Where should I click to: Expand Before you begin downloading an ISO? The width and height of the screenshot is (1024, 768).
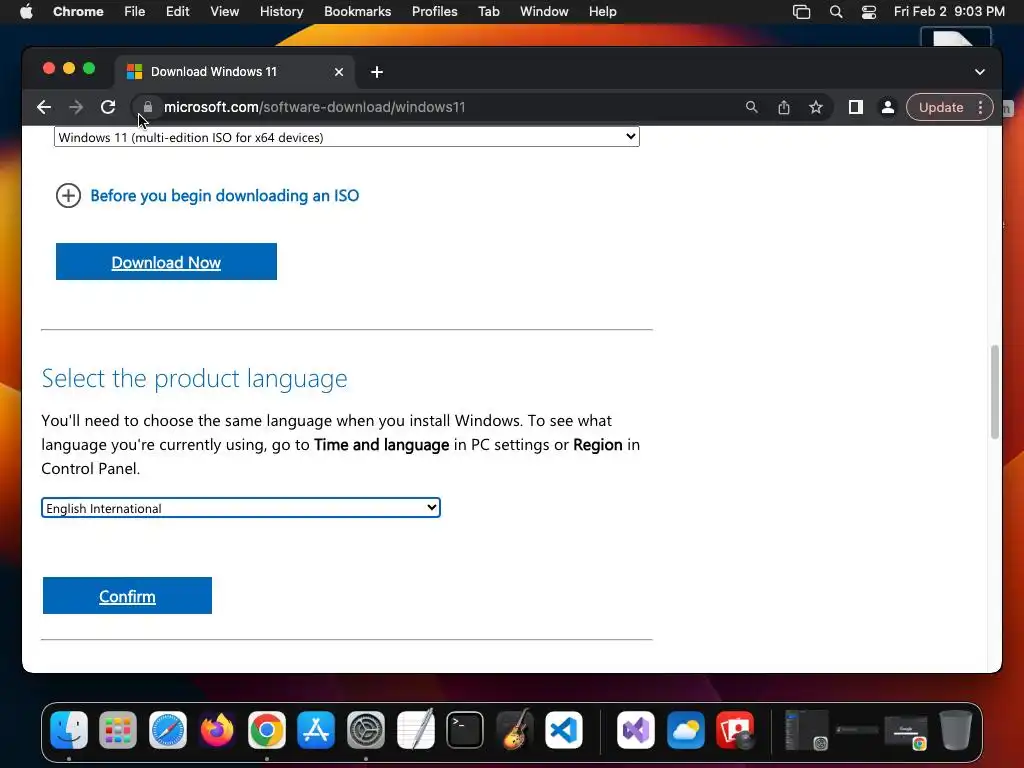208,195
